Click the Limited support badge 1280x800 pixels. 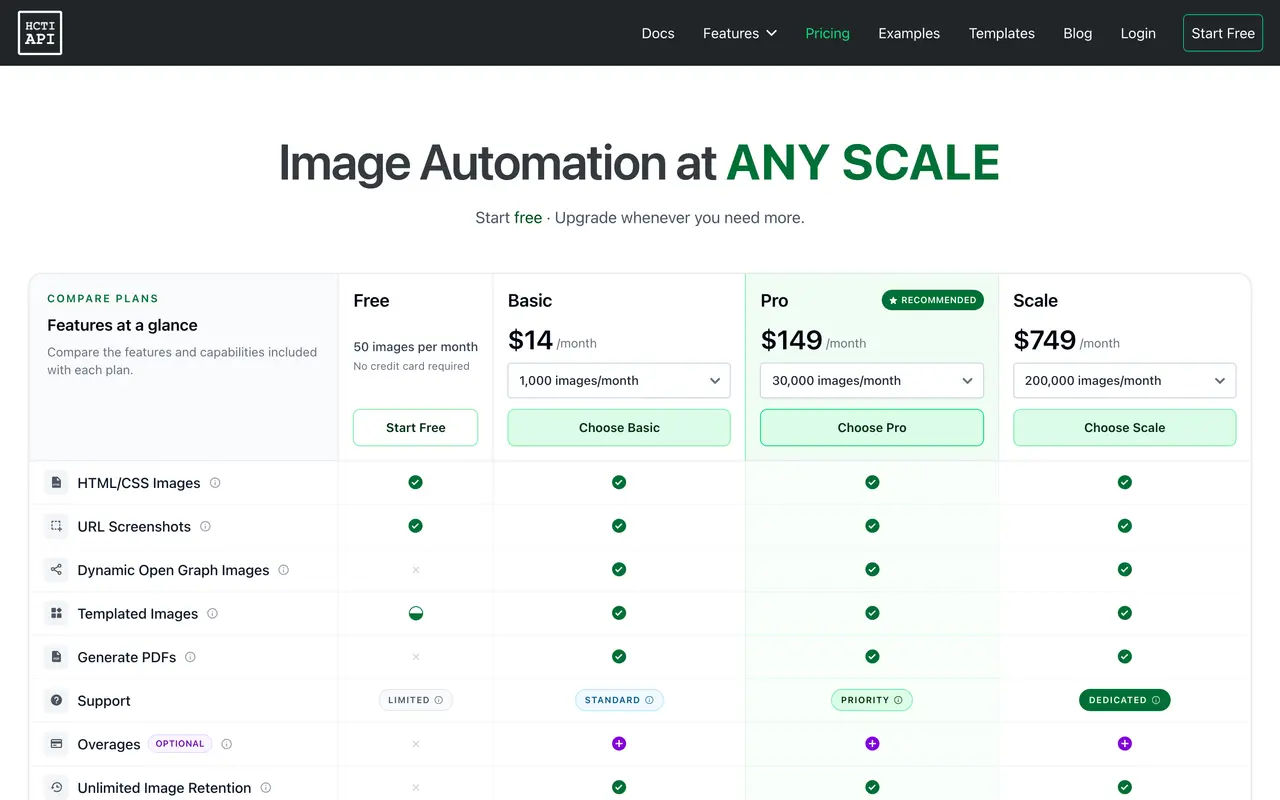click(x=416, y=700)
